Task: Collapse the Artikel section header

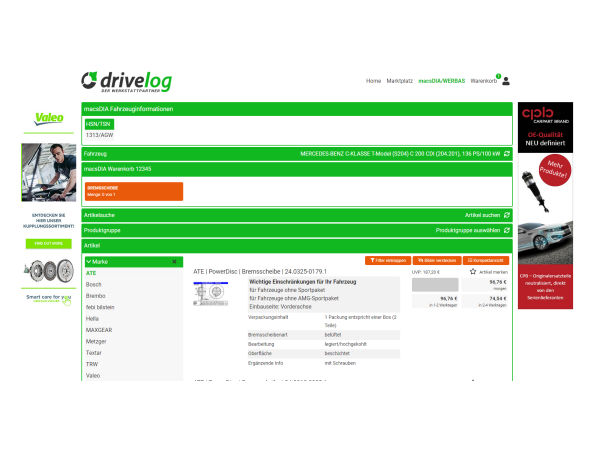Action: point(297,246)
